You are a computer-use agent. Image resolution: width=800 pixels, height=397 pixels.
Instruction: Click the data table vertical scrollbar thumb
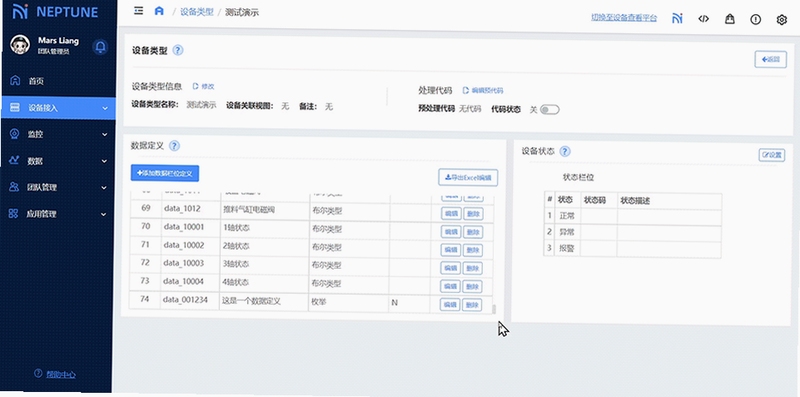(x=494, y=309)
